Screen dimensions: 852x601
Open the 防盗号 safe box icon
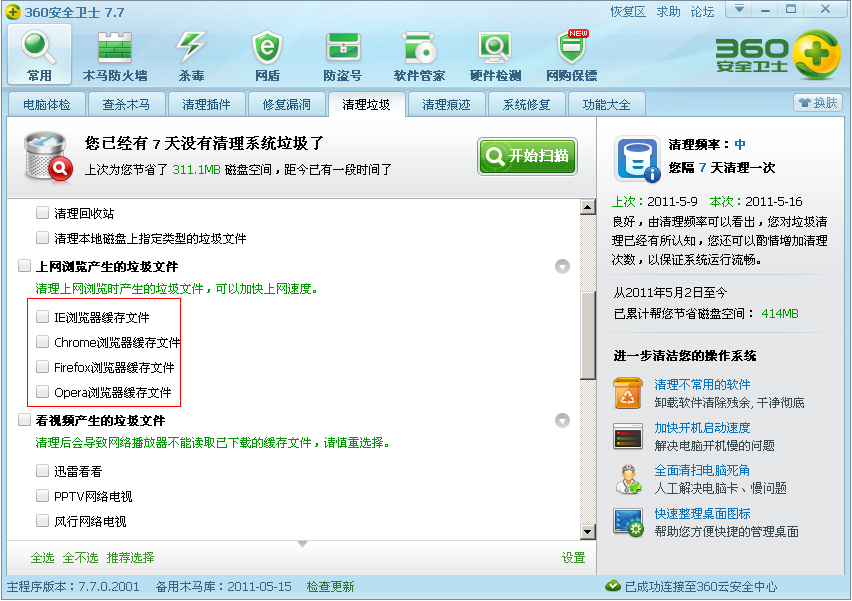[x=343, y=54]
